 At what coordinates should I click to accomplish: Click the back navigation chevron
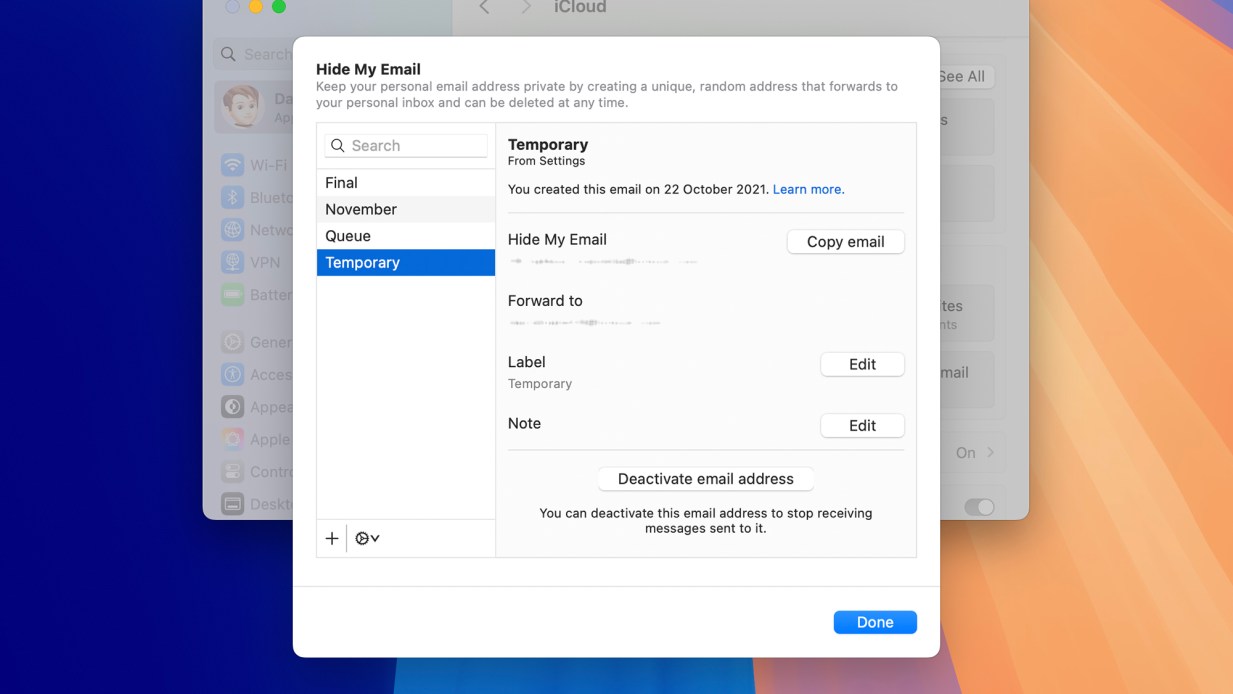coord(483,8)
